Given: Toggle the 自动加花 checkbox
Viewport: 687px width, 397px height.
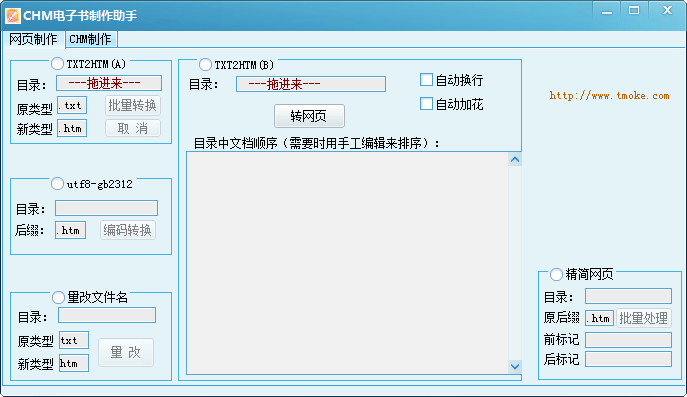Looking at the screenshot, I should click(x=426, y=104).
